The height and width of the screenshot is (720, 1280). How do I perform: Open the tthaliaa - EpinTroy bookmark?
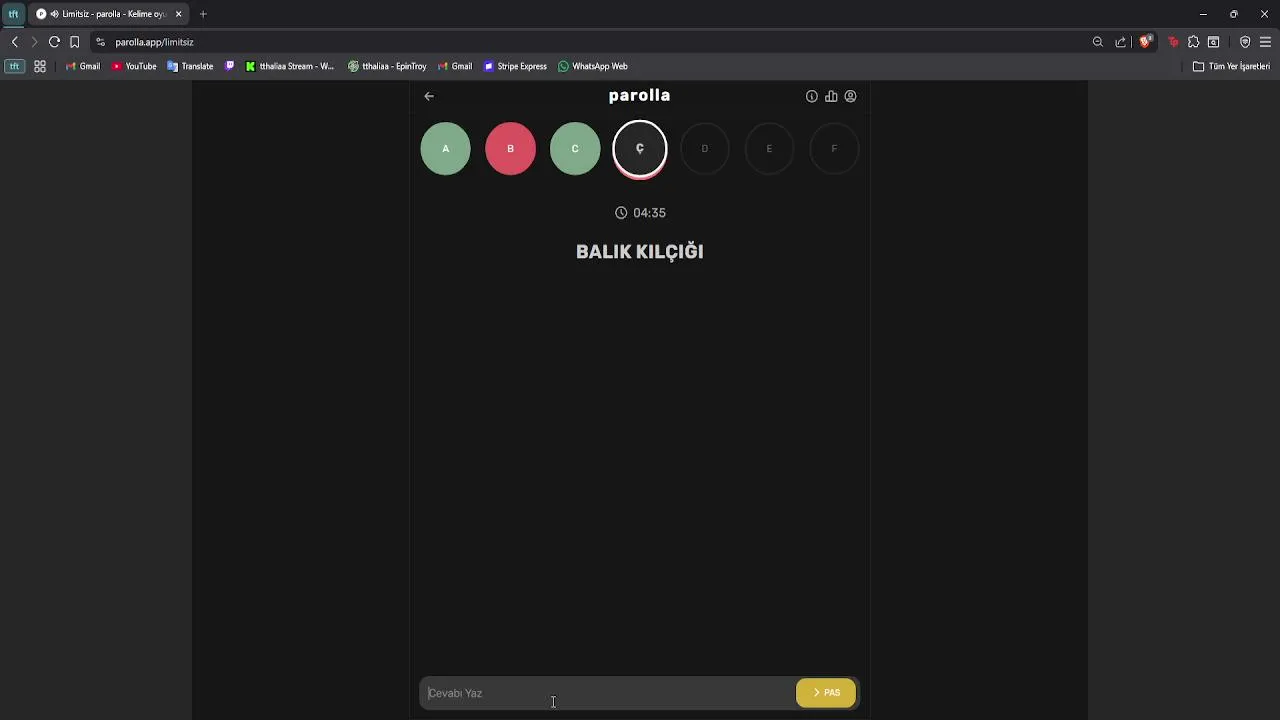[387, 66]
